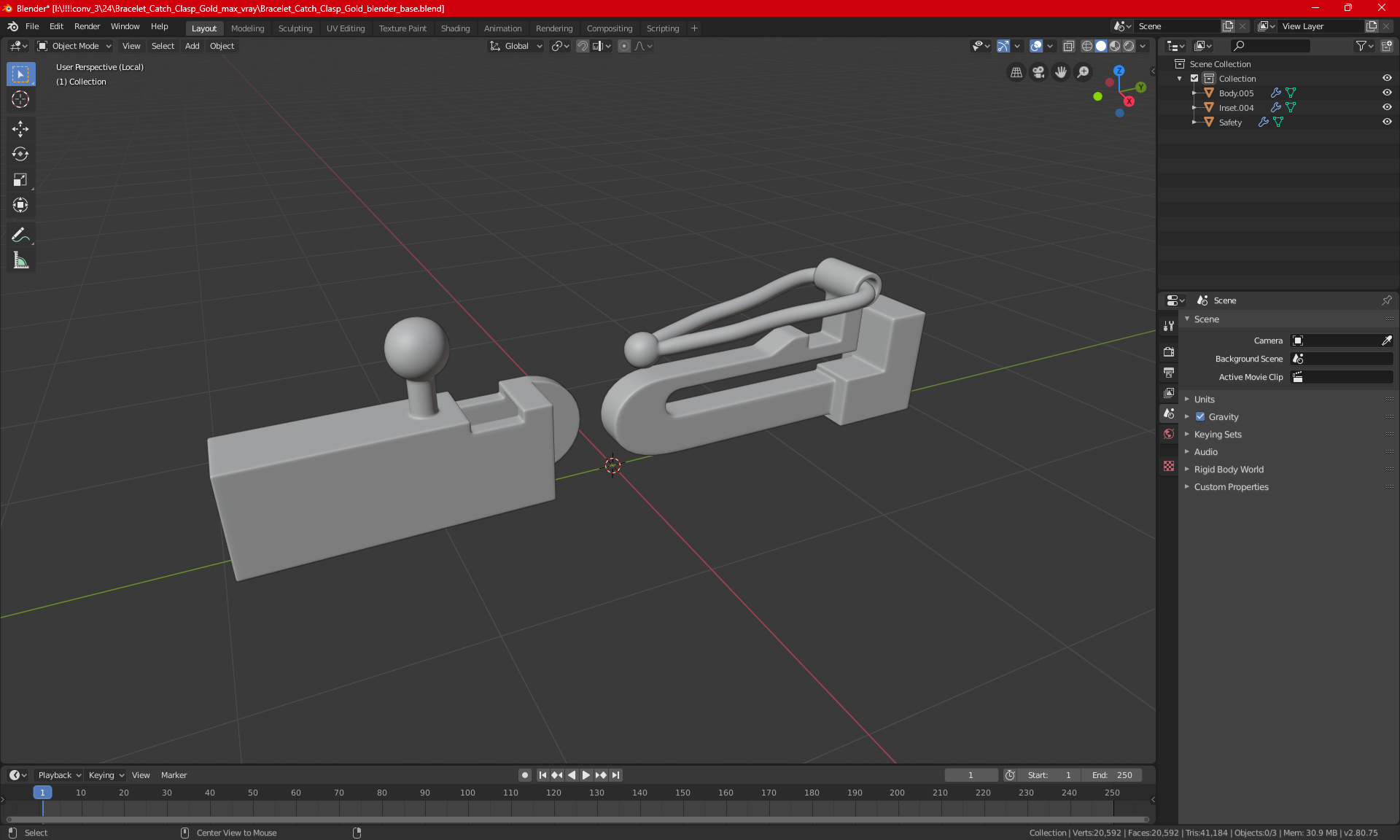Jump to timeline end button
The width and height of the screenshot is (1400, 840).
coord(616,775)
